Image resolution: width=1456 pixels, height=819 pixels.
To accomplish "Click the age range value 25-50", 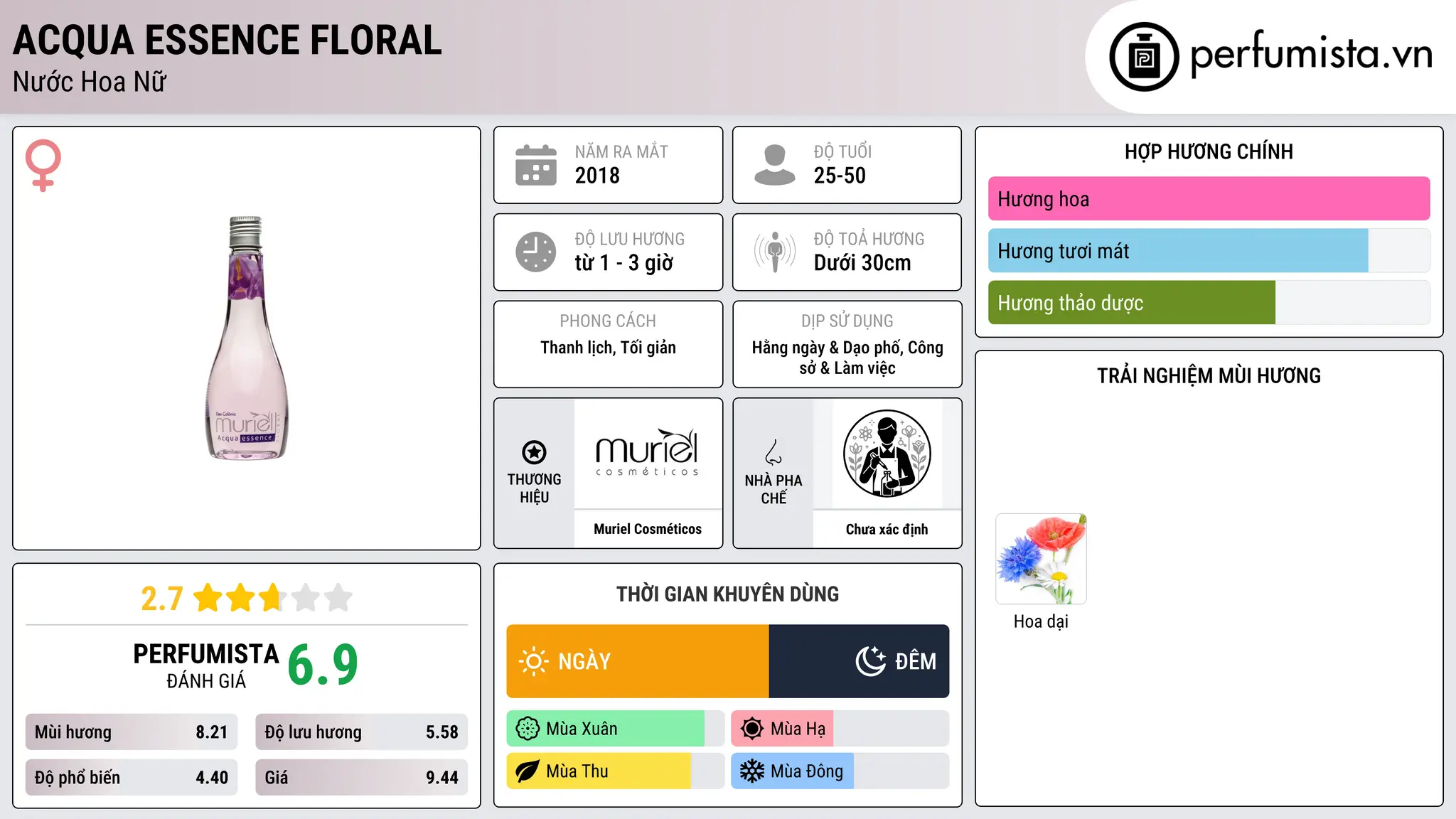I will [x=840, y=176].
